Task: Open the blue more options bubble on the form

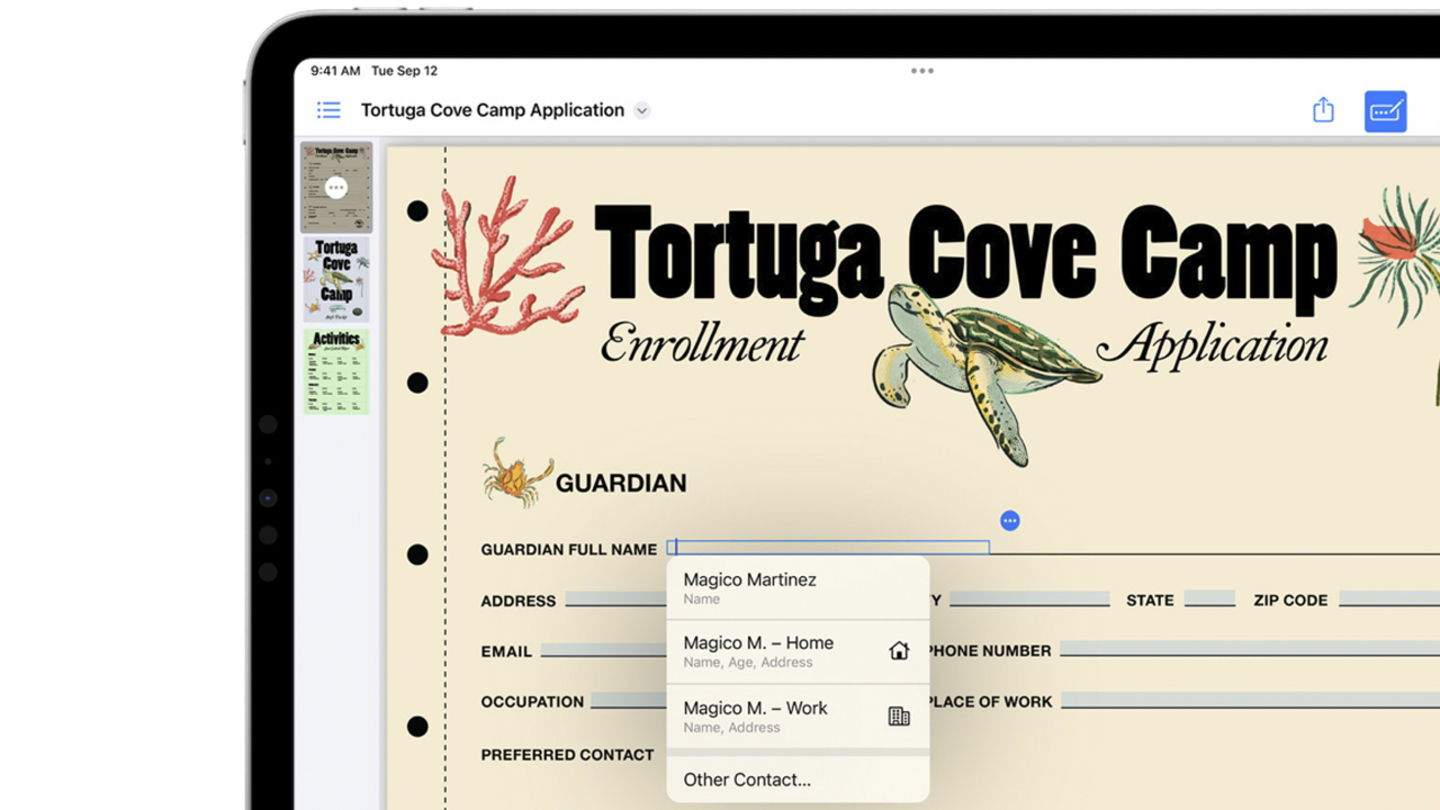Action: 1009,520
